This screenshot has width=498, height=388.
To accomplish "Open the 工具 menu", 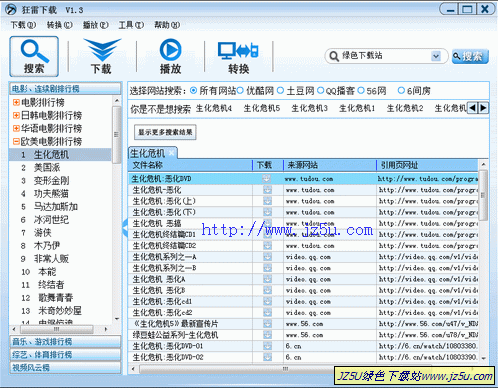I will pyautogui.click(x=131, y=25).
